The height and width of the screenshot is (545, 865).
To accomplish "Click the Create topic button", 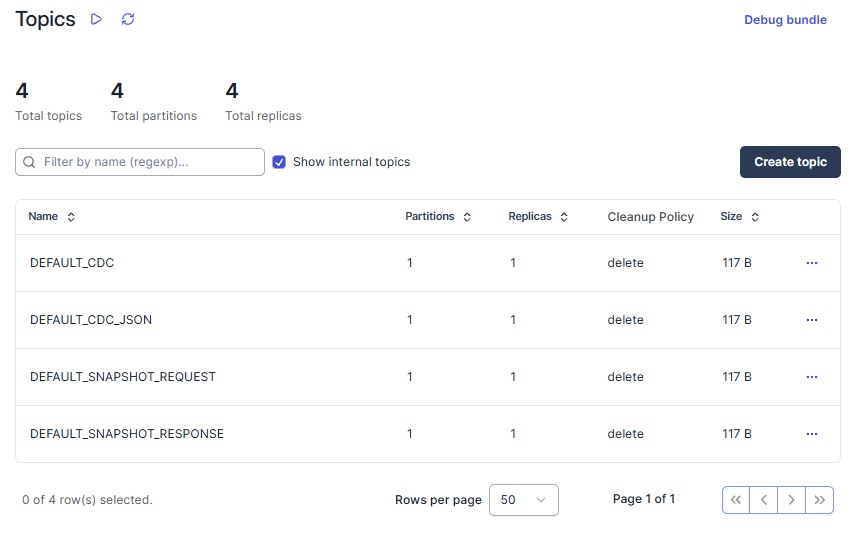I will click(x=790, y=162).
